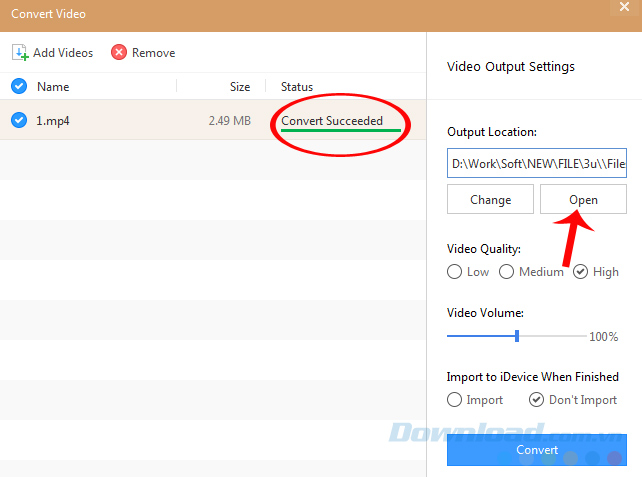Select Low video quality
642x477 pixels.
click(x=455, y=272)
